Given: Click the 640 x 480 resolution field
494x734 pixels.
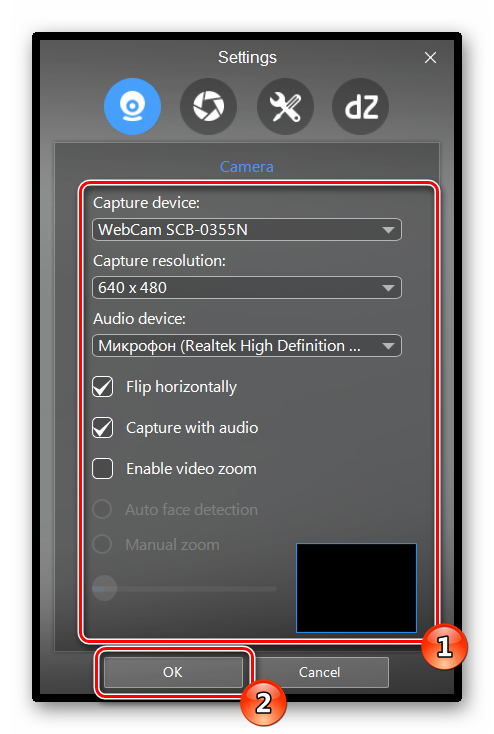Looking at the screenshot, I should 247,287.
